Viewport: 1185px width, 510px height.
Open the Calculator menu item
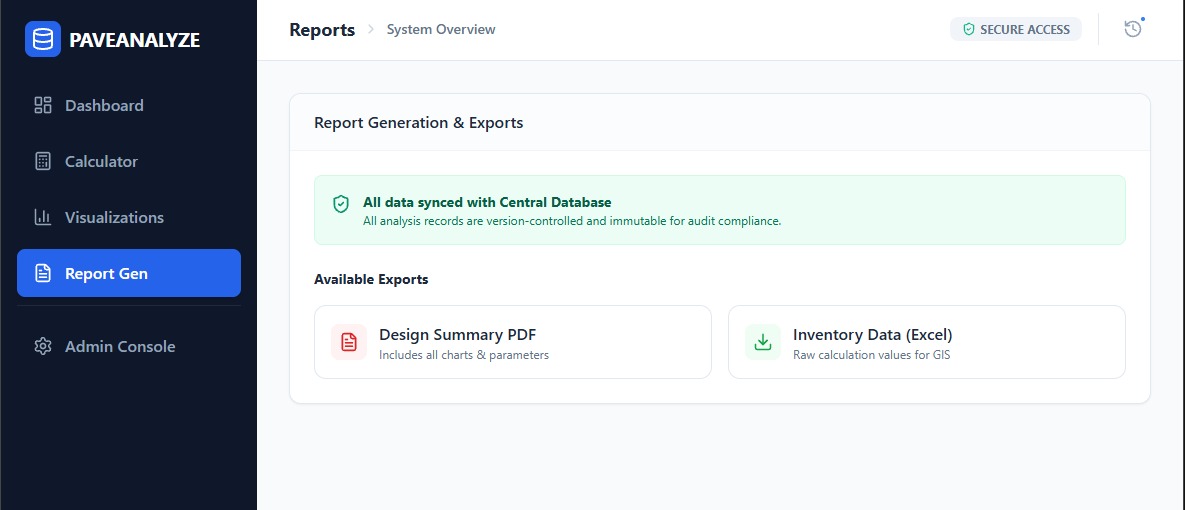pos(101,161)
